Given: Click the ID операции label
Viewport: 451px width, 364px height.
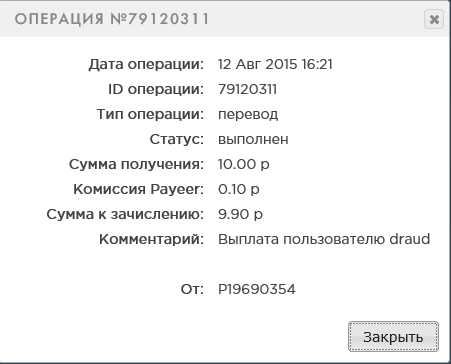Looking at the screenshot, I should tap(156, 89).
